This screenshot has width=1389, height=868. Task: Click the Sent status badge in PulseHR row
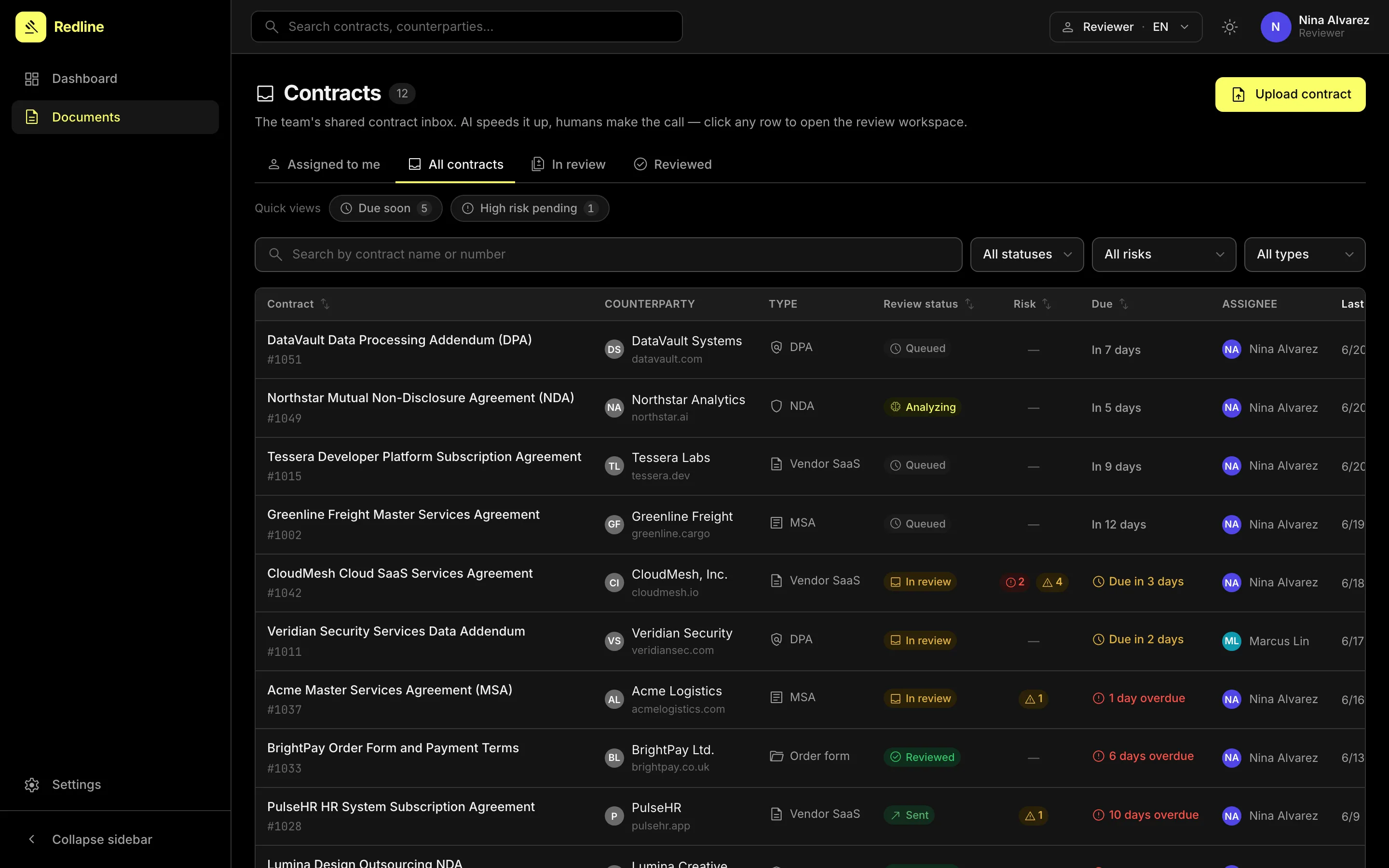(x=909, y=815)
